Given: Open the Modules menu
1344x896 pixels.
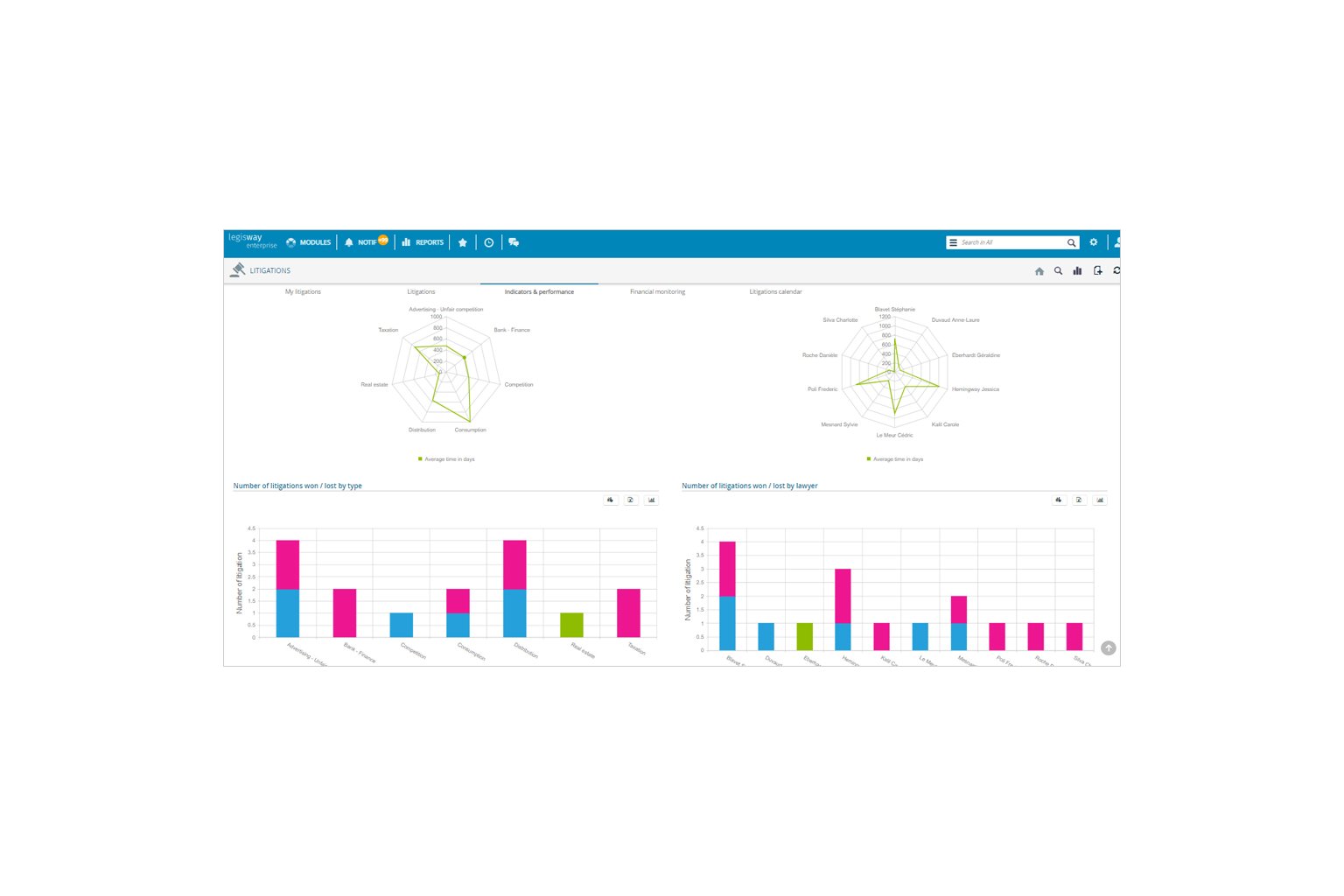Looking at the screenshot, I should [x=308, y=242].
